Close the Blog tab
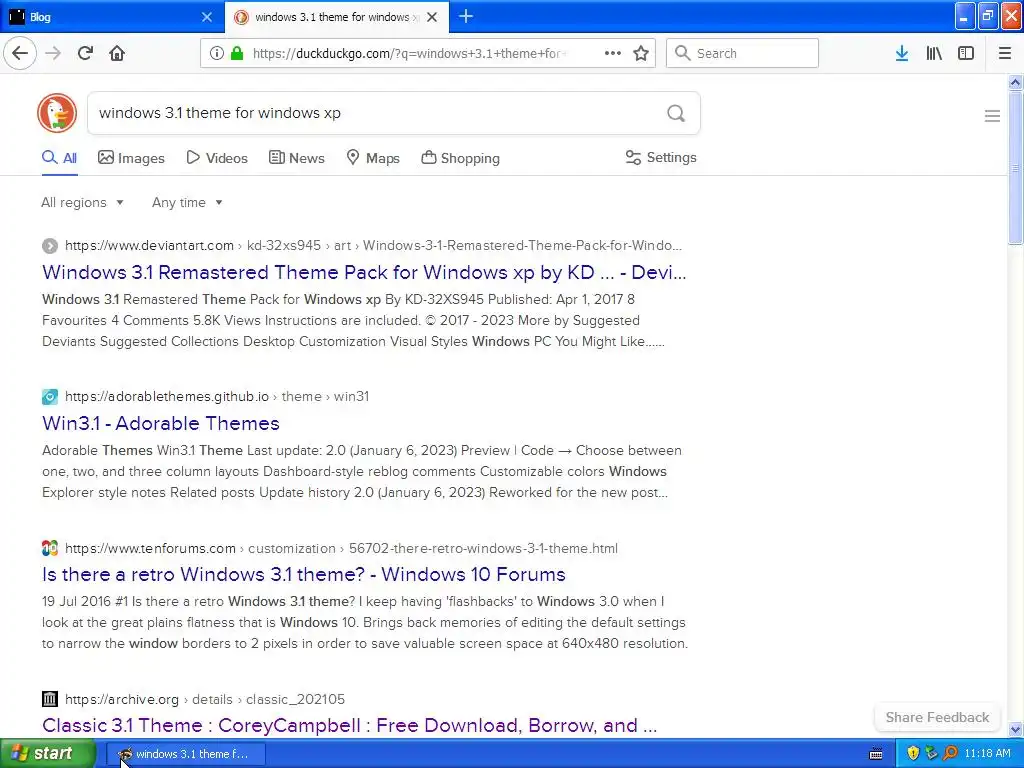This screenshot has height=768, width=1024. [x=207, y=17]
